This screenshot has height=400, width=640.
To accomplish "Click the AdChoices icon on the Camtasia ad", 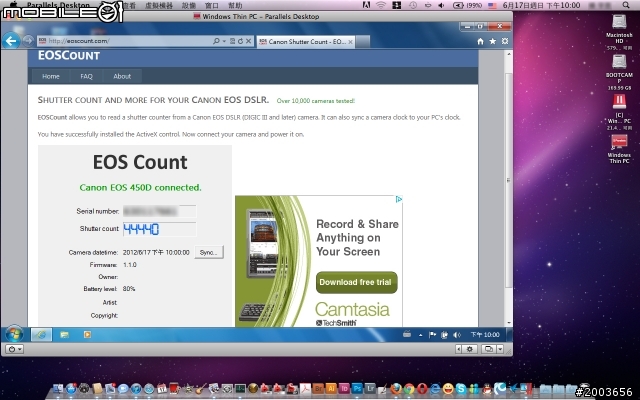I will click(399, 199).
